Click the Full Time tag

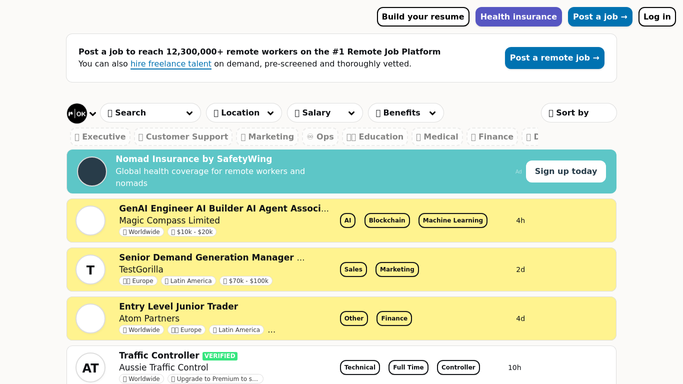coord(408,367)
